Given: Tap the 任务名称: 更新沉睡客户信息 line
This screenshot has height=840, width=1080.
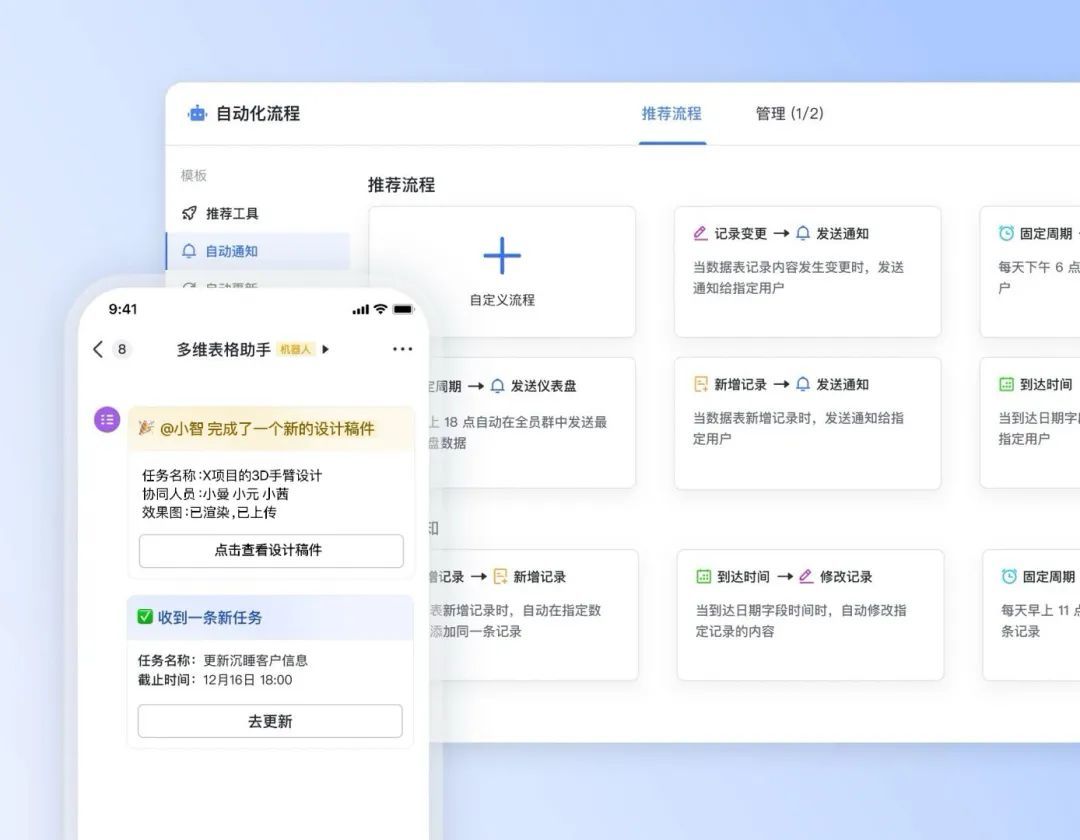Looking at the screenshot, I should pyautogui.click(x=222, y=660).
